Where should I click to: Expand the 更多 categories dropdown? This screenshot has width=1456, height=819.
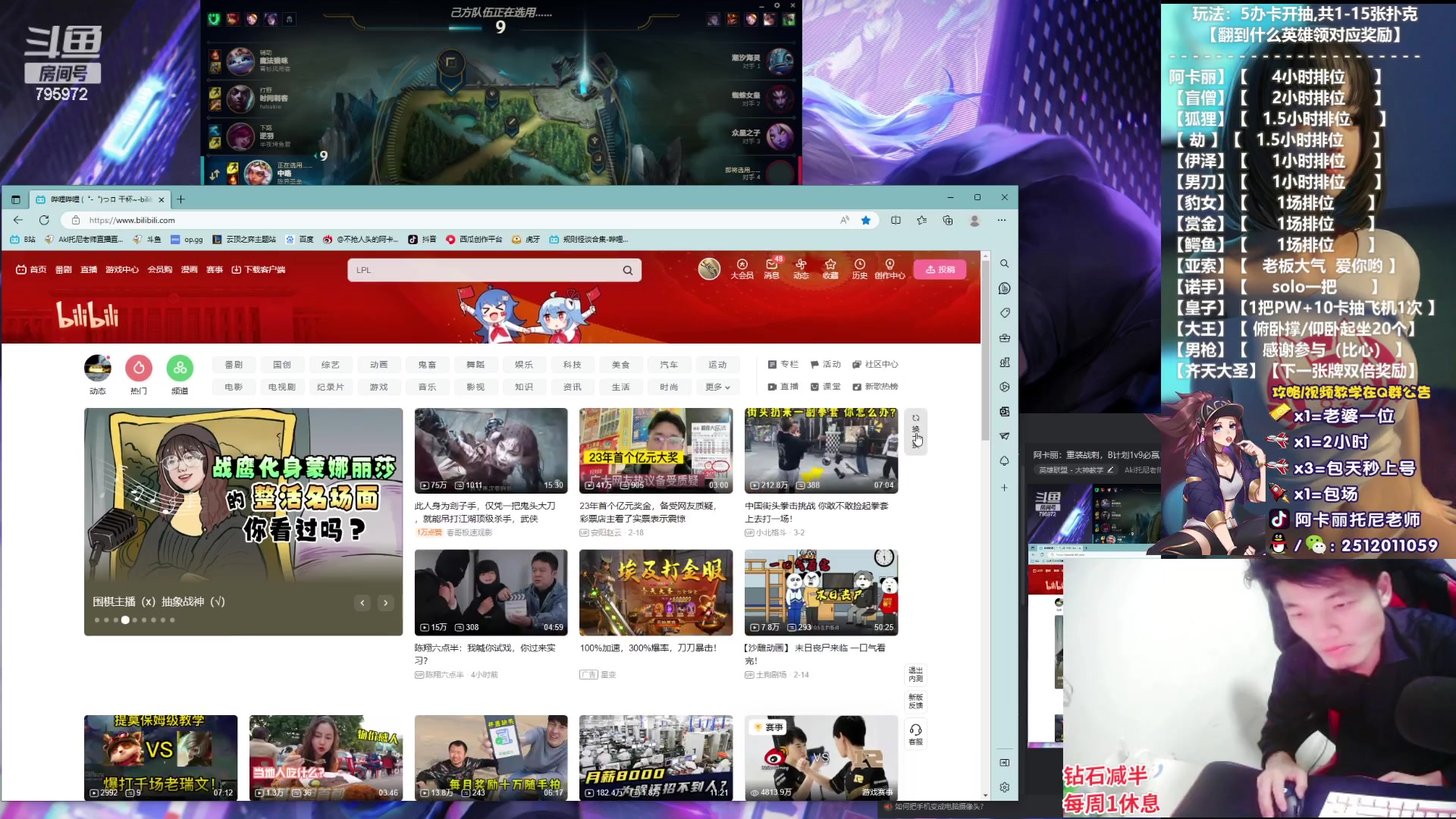(x=717, y=387)
